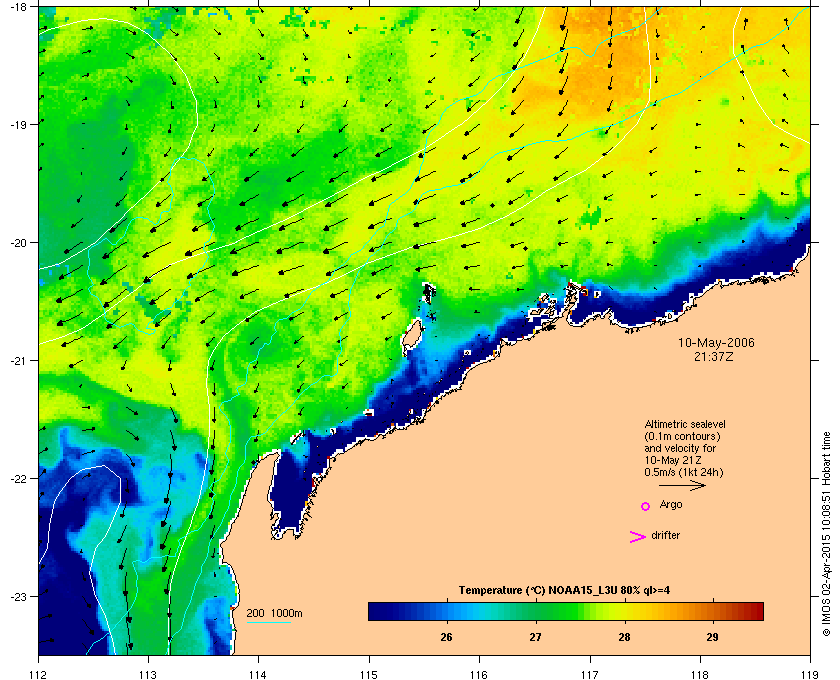Click the colorbar tick label 26
The image size is (840, 680).
pyautogui.click(x=446, y=637)
